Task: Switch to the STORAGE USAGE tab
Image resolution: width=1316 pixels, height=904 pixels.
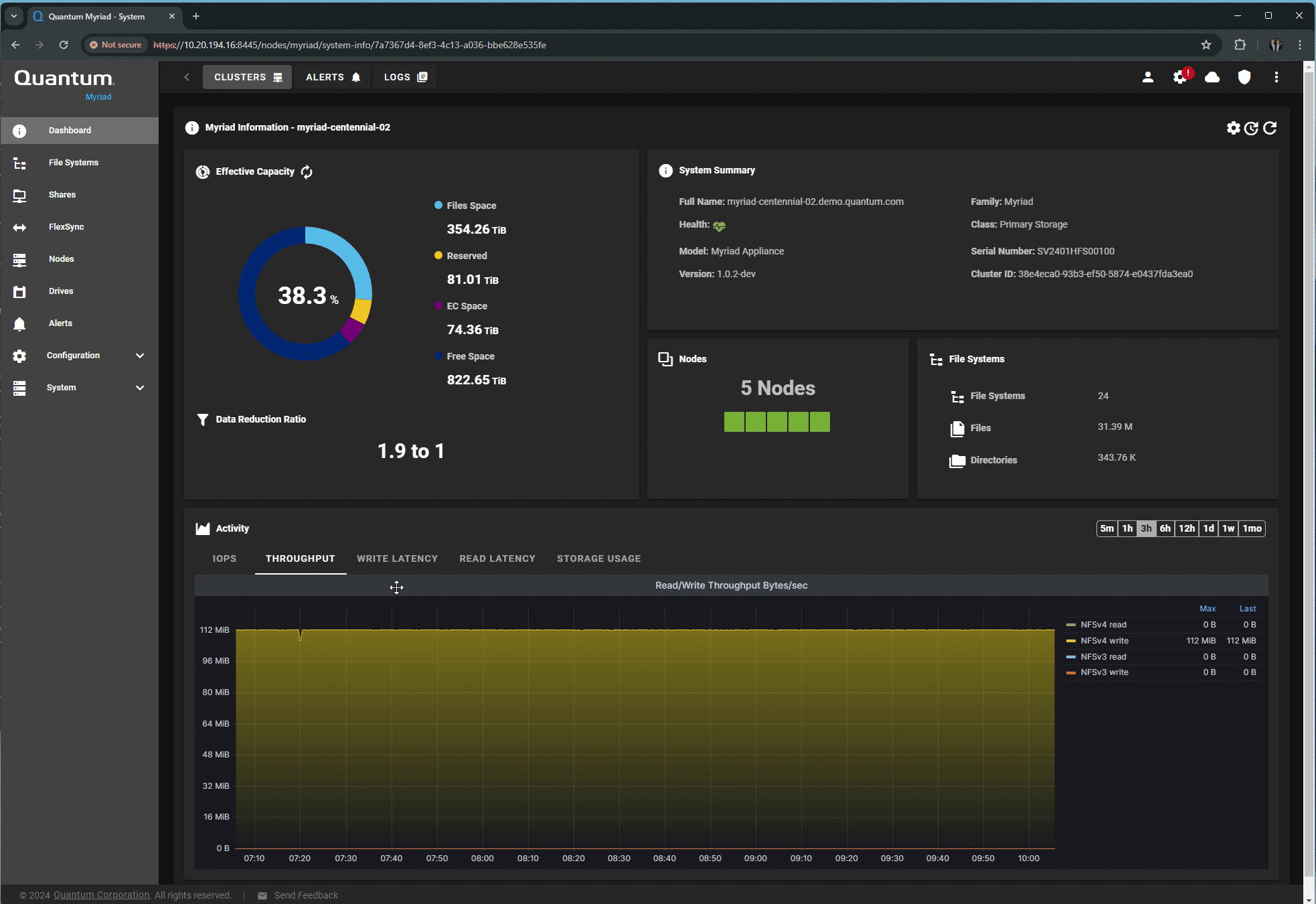Action: tap(599, 559)
